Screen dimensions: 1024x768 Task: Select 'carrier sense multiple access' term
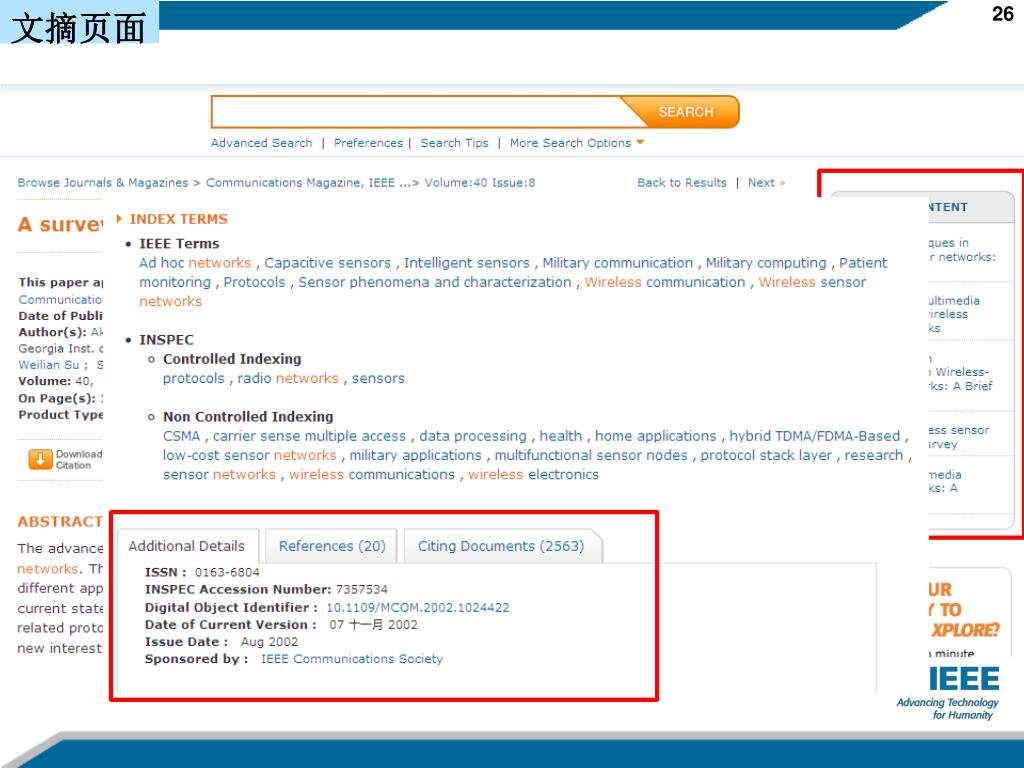(310, 436)
